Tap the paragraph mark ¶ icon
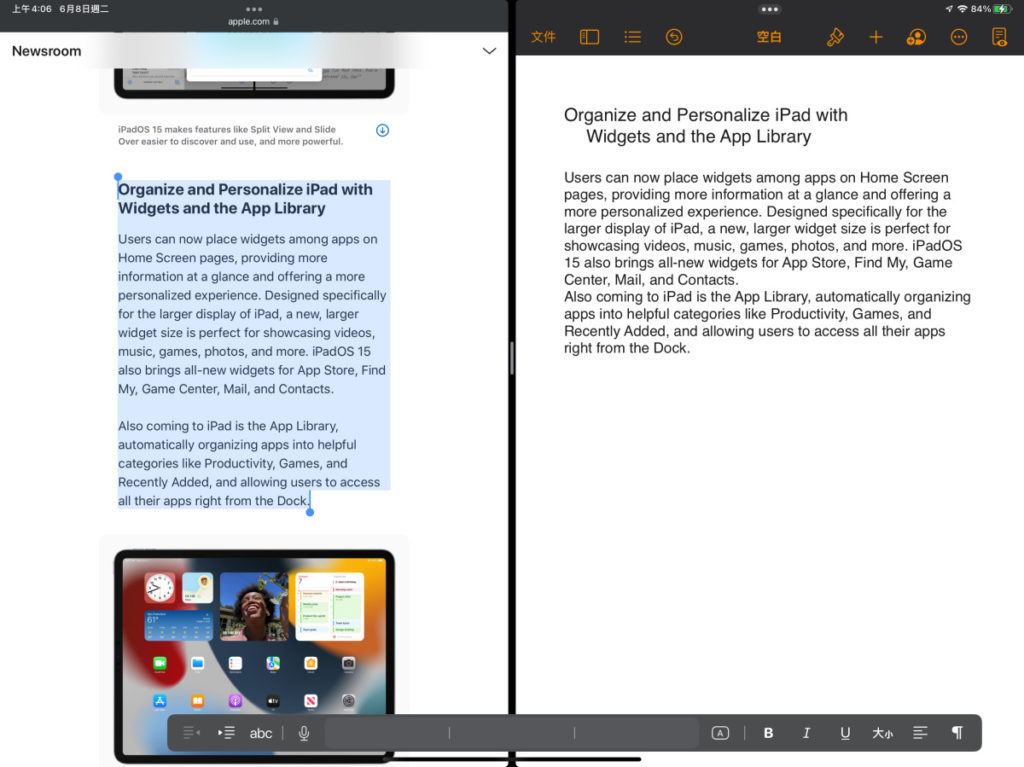This screenshot has width=1024, height=767. [957, 733]
